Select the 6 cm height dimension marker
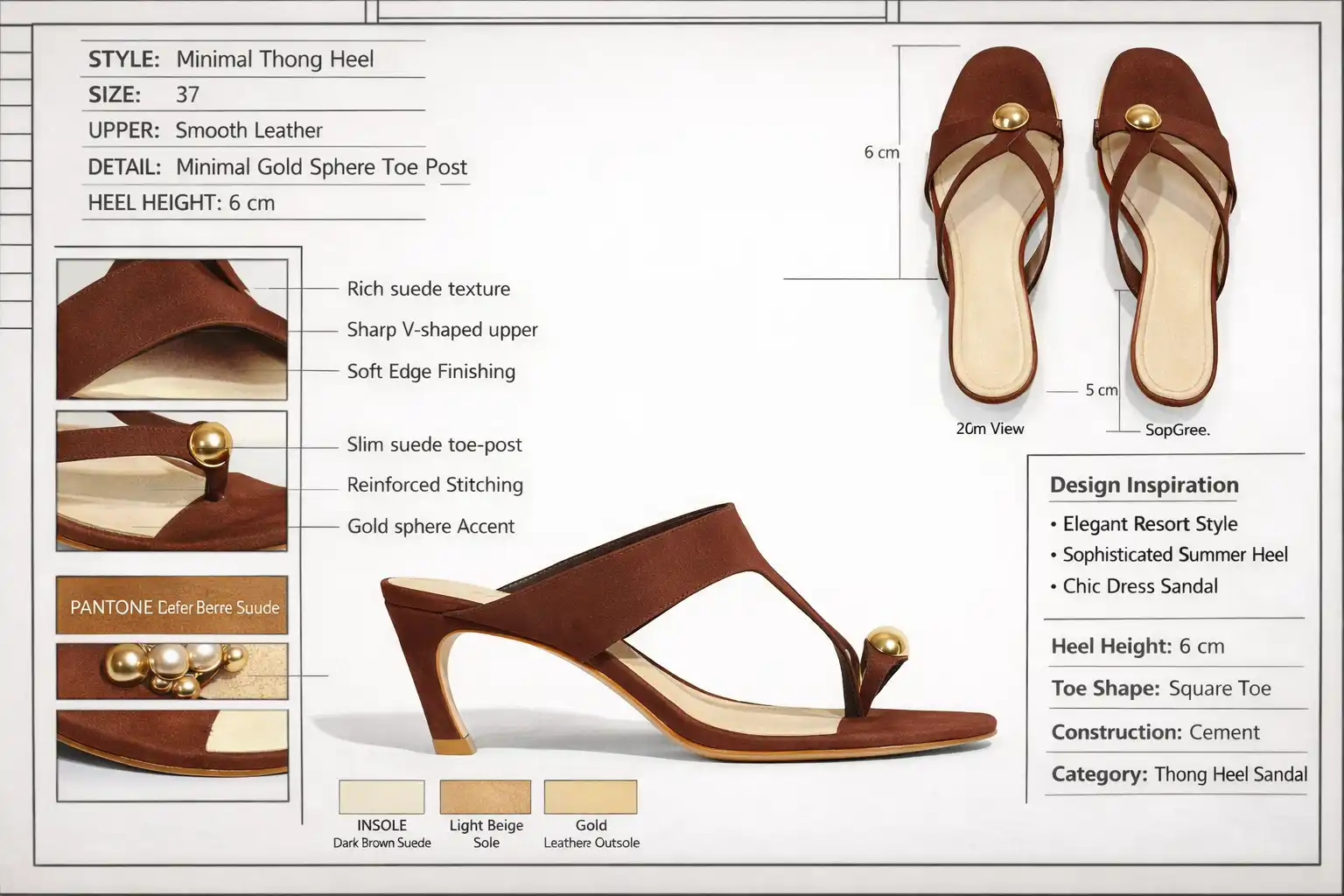Image resolution: width=1344 pixels, height=896 pixels. (881, 152)
